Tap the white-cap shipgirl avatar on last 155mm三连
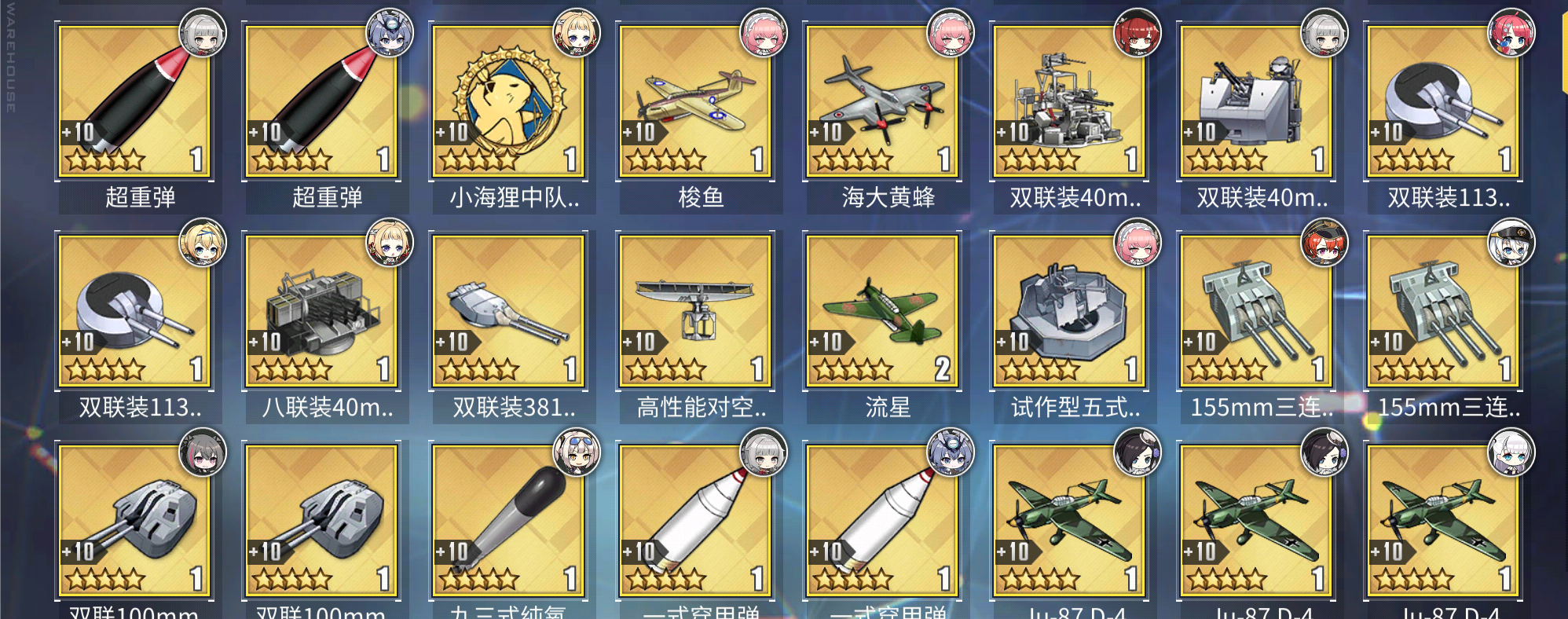The width and height of the screenshot is (1568, 619). pos(1511,243)
